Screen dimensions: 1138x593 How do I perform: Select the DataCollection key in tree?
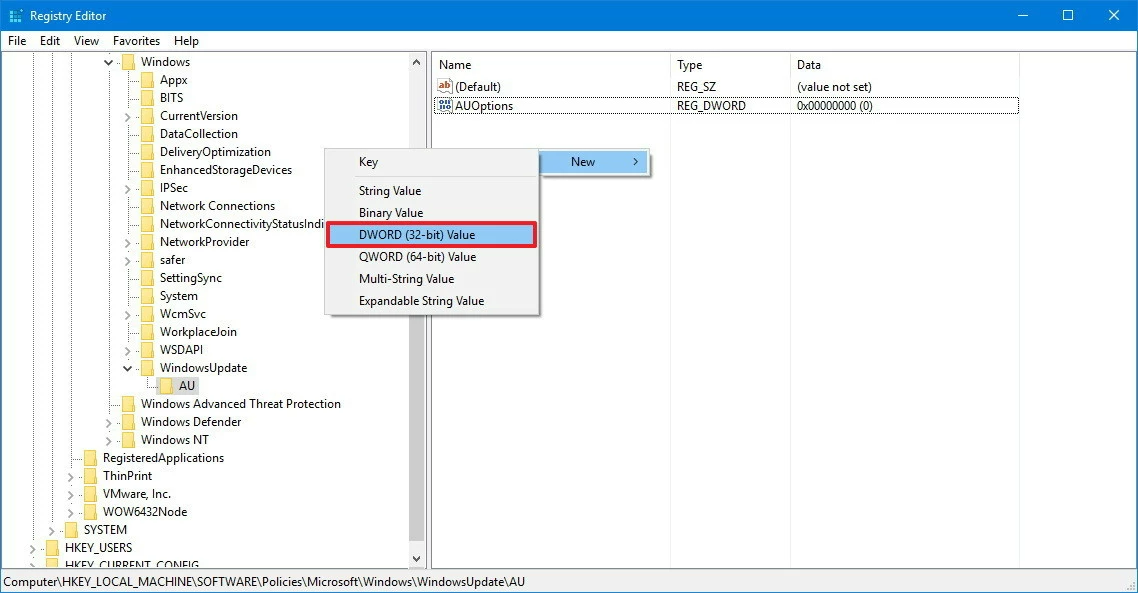coord(198,134)
